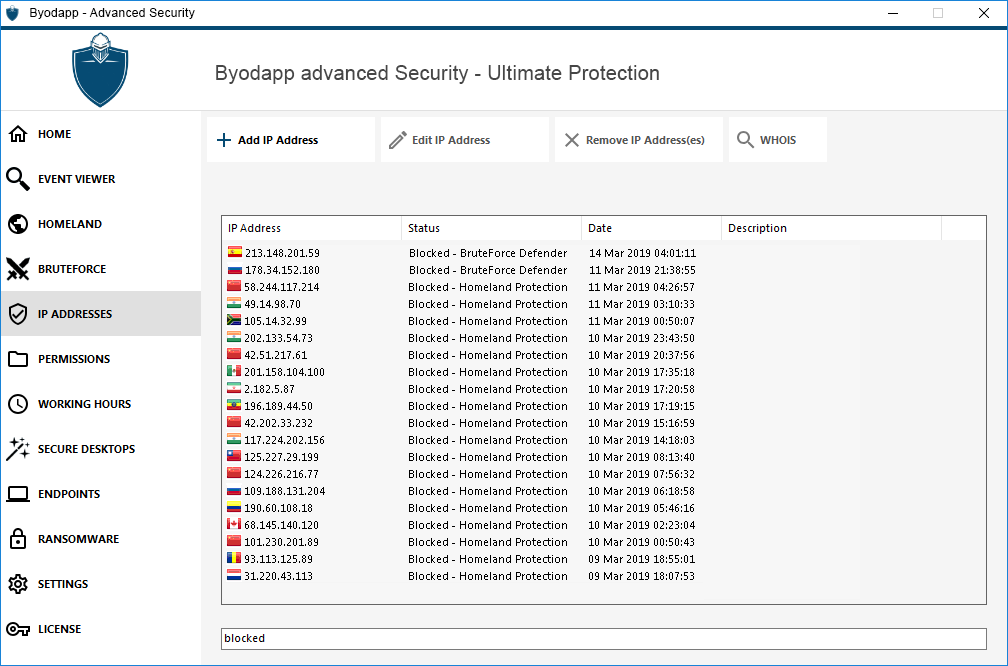The width and height of the screenshot is (1008, 666).
Task: Click the flag icon beside 105.14.32.99
Action: coord(234,320)
